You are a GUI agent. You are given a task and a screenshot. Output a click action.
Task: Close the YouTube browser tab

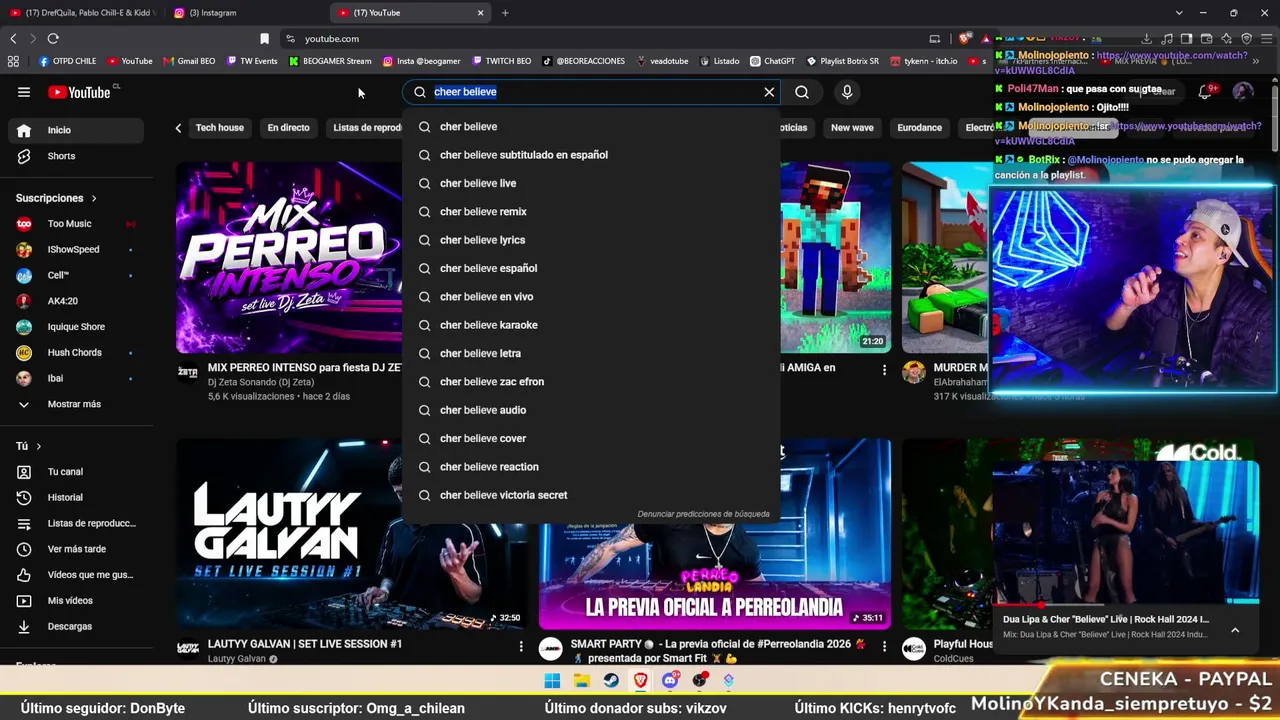[x=480, y=13]
